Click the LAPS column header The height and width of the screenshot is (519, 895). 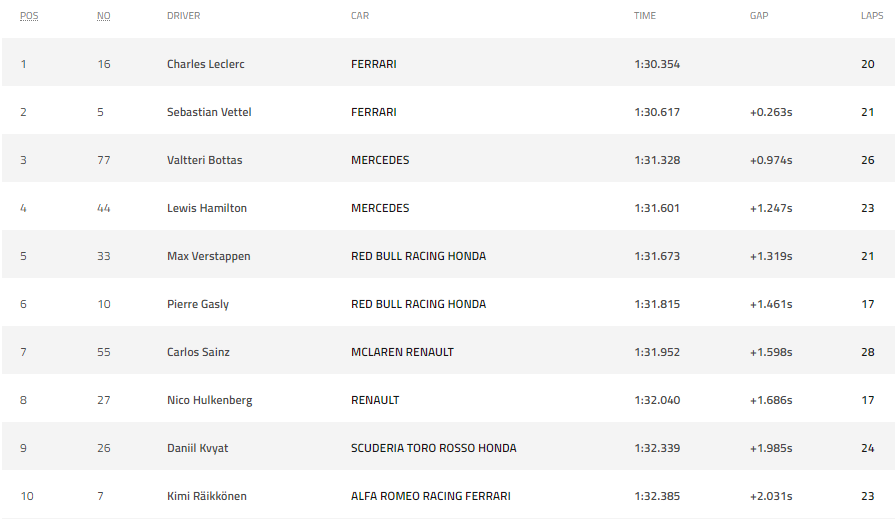click(872, 16)
